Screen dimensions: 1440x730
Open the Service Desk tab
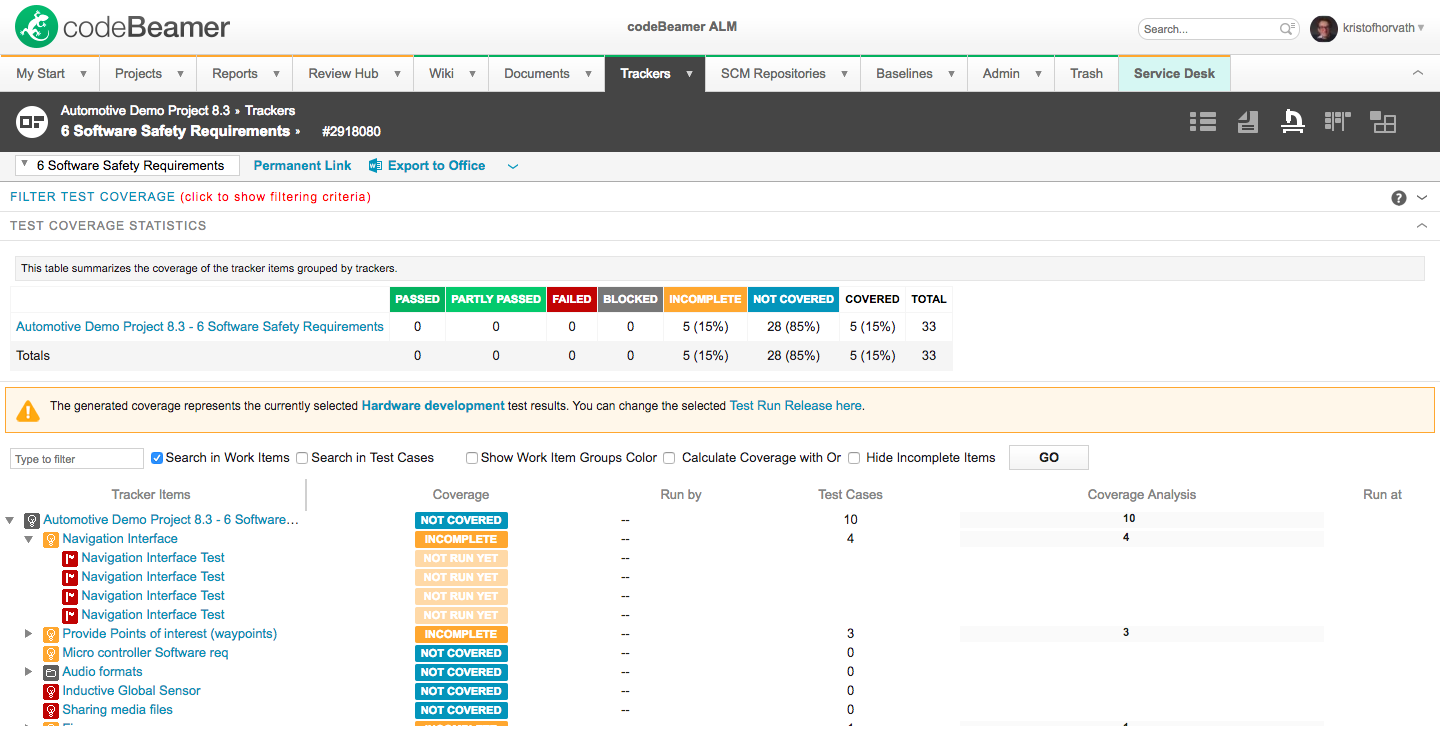pyautogui.click(x=1174, y=74)
